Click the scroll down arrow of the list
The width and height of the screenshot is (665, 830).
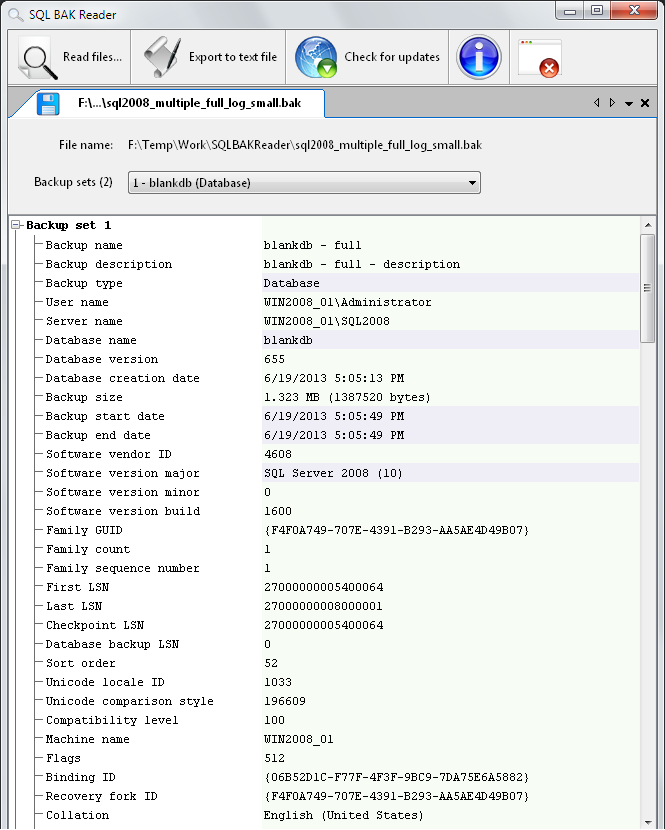(x=648, y=822)
